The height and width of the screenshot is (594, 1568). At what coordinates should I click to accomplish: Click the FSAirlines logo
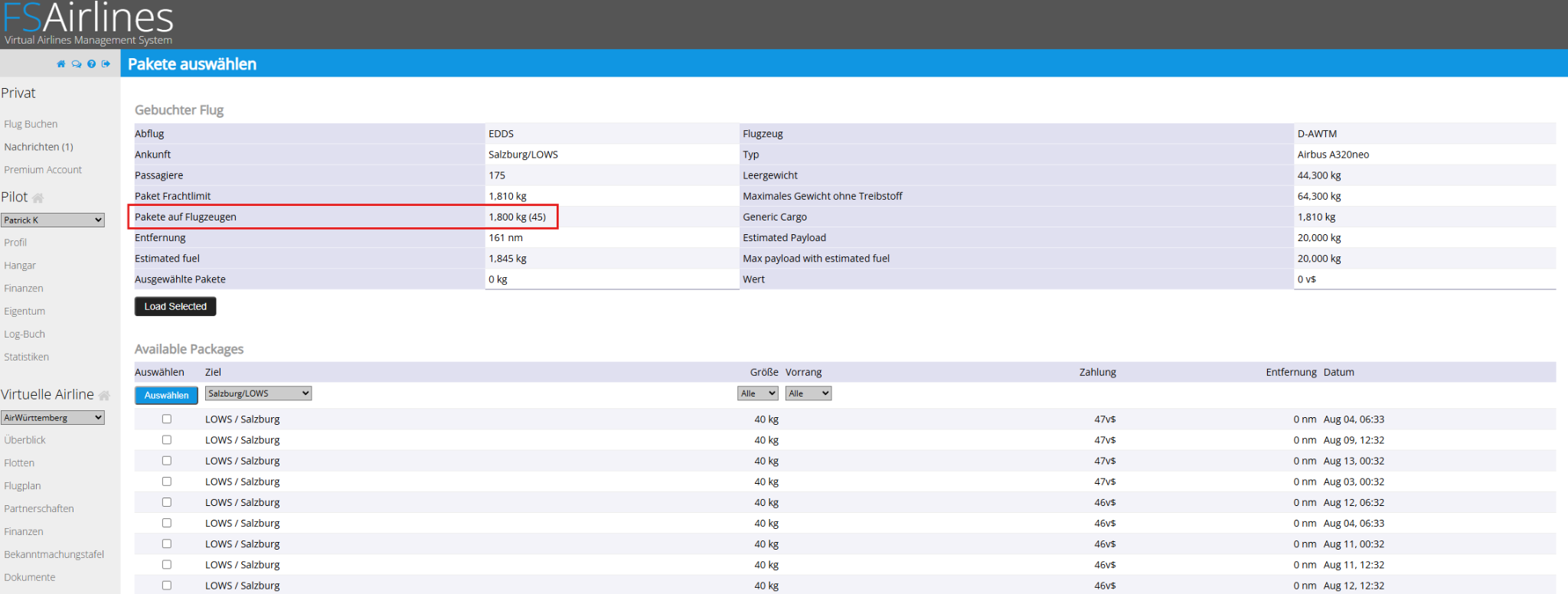pos(89,23)
